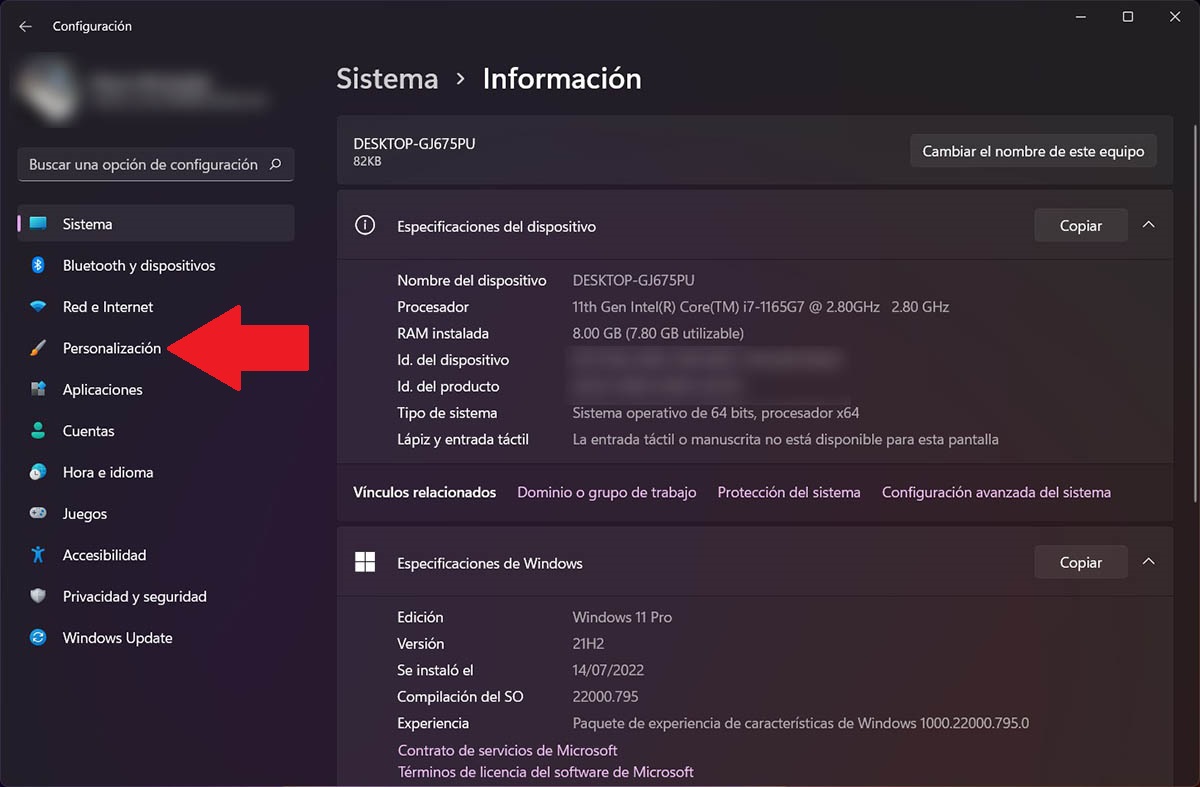This screenshot has width=1200, height=787.
Task: Open Configuración avanzada del sistema link
Action: [996, 492]
